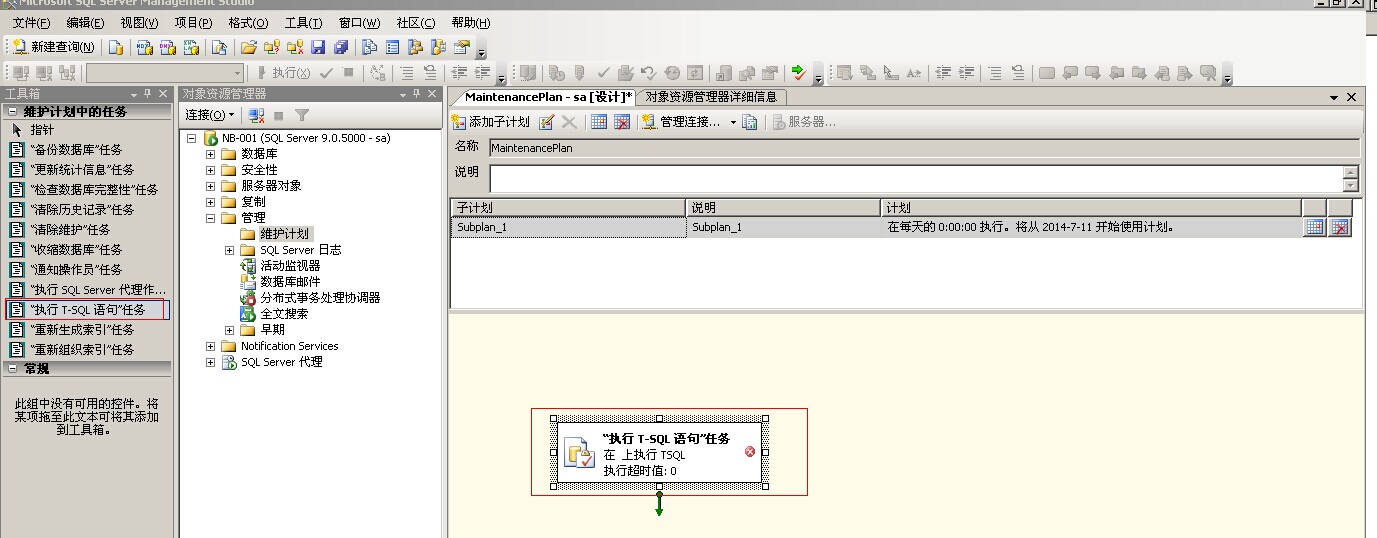1377x538 pixels.
Task: Start an Analysis Services MDX query
Action: coord(144,47)
